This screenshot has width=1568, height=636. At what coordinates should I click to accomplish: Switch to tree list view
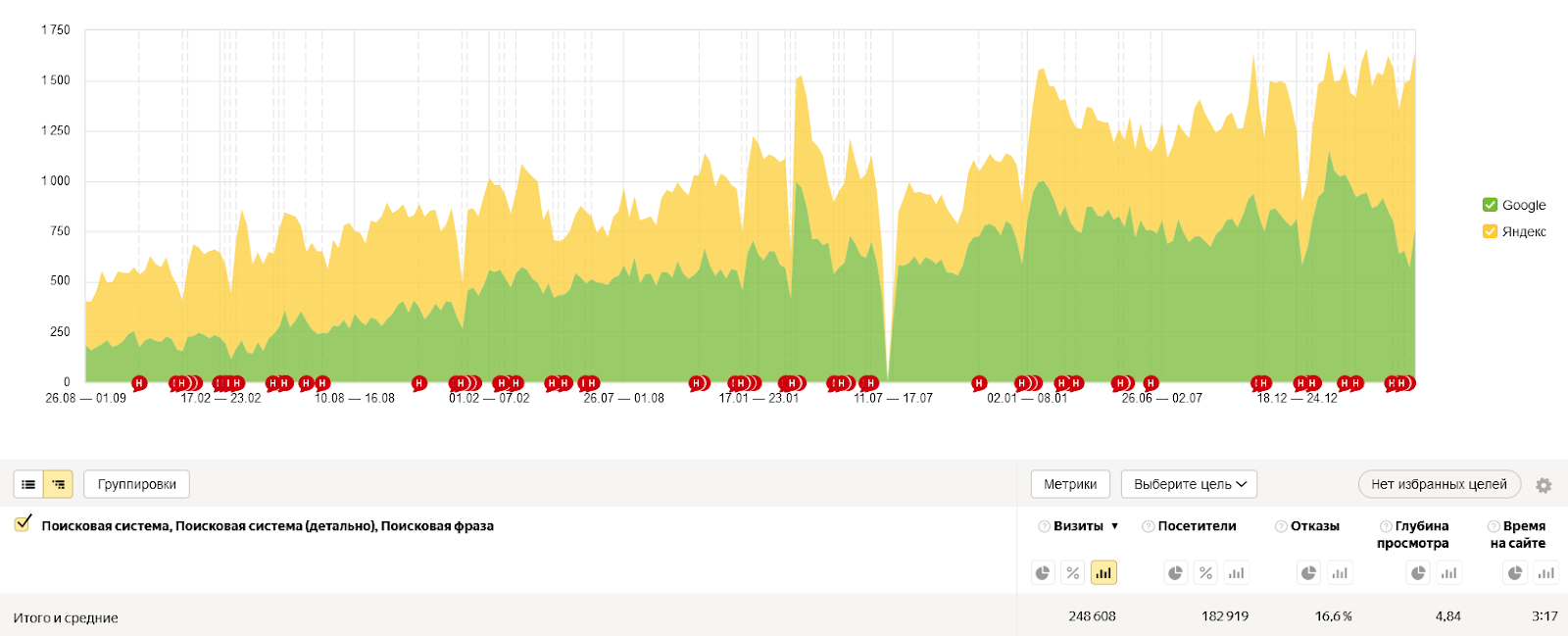tap(59, 484)
